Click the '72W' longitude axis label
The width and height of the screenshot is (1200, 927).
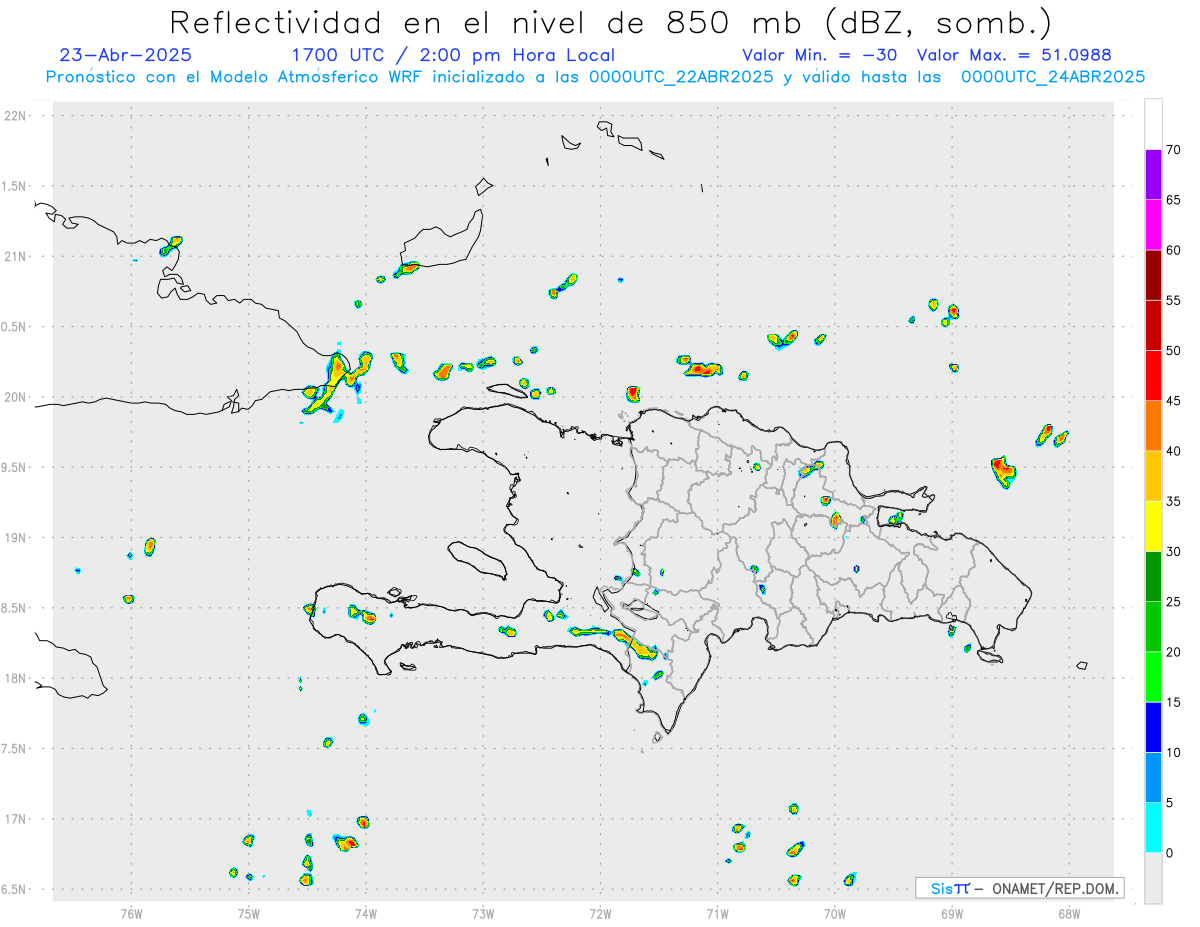[600, 912]
